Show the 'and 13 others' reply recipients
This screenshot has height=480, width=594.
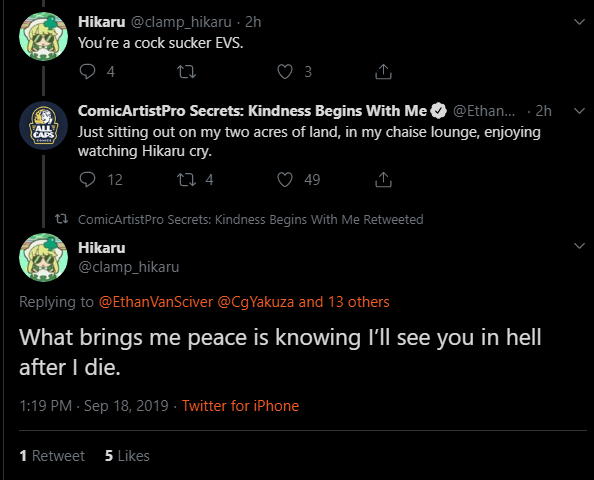coord(344,302)
